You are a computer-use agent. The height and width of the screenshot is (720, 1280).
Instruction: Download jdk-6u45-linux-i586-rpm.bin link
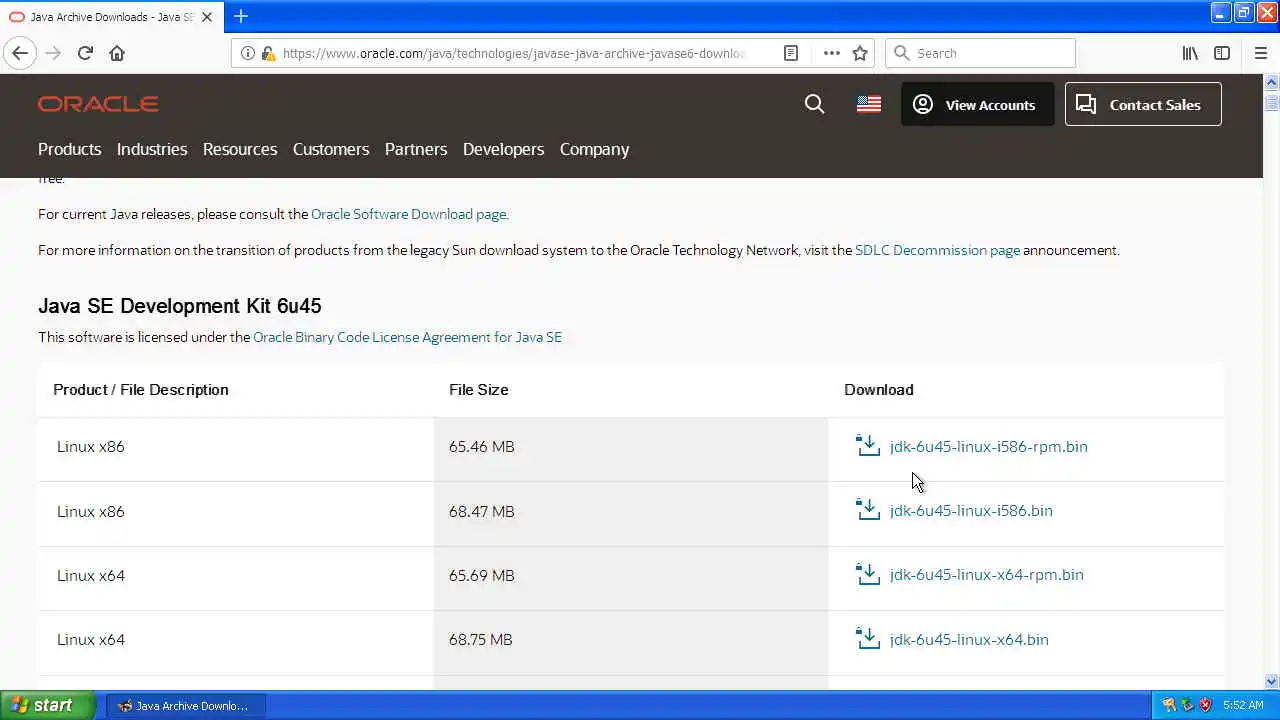click(x=988, y=446)
